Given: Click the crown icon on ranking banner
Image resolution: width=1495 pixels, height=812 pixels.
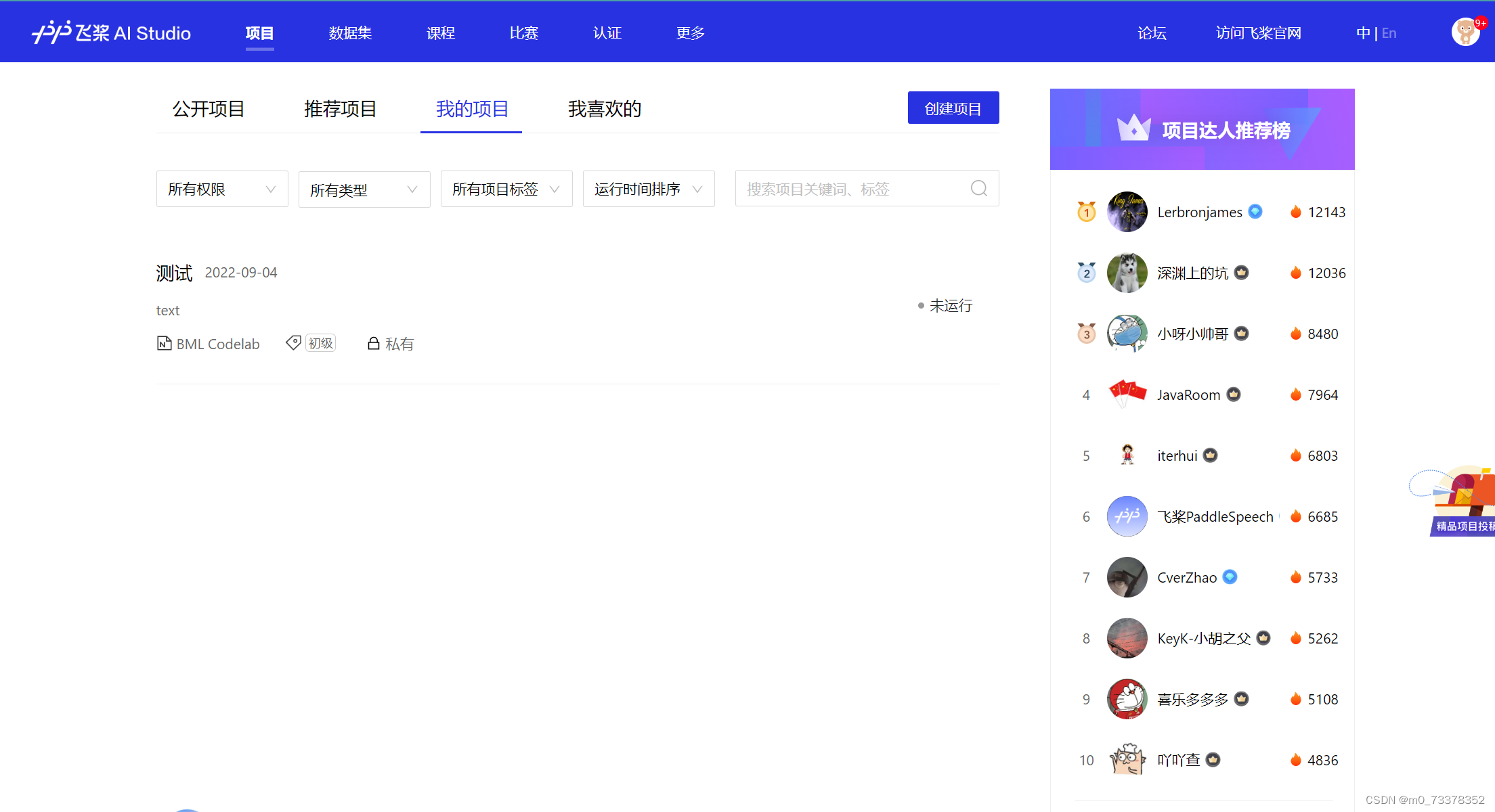Looking at the screenshot, I should (1133, 128).
